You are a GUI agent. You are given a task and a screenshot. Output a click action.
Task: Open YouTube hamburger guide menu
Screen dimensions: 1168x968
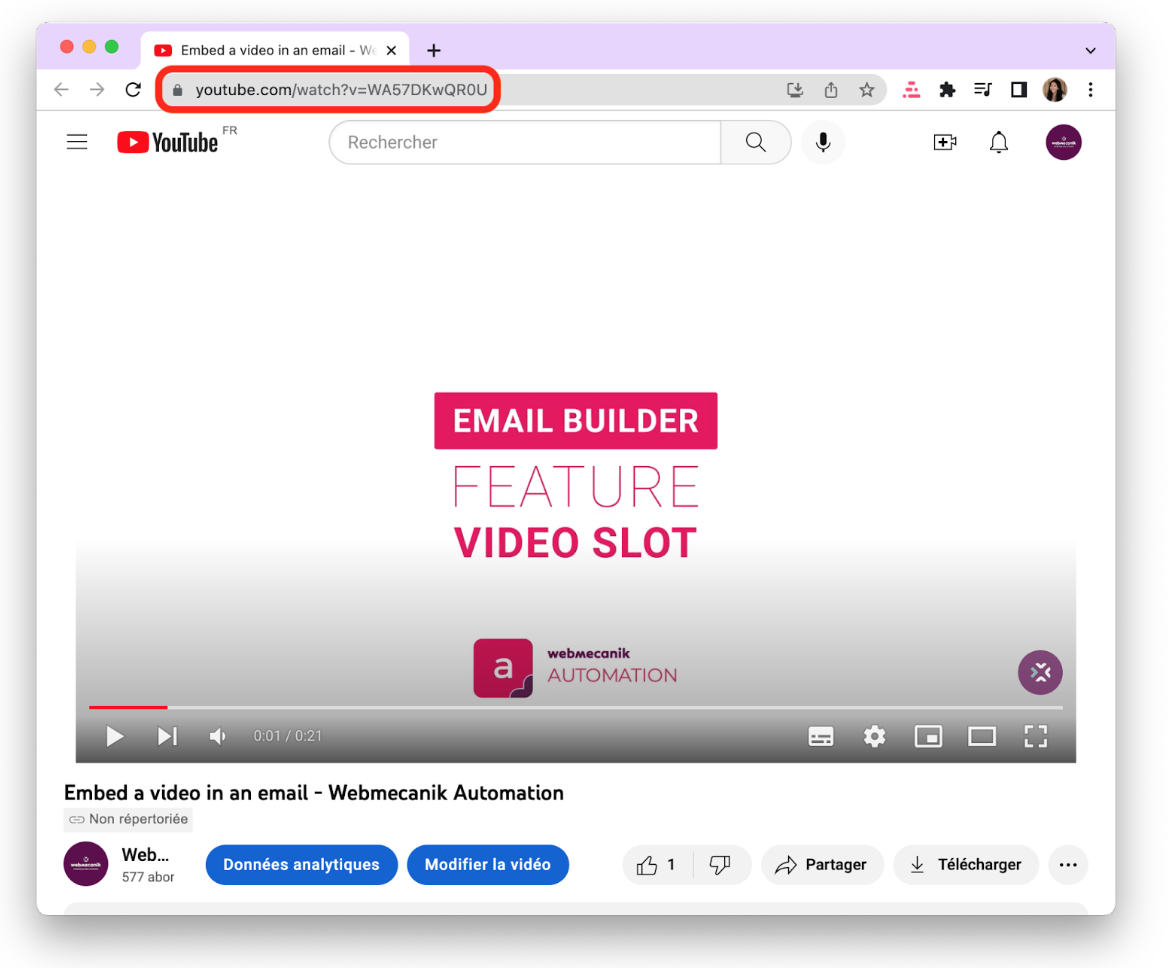pos(77,142)
